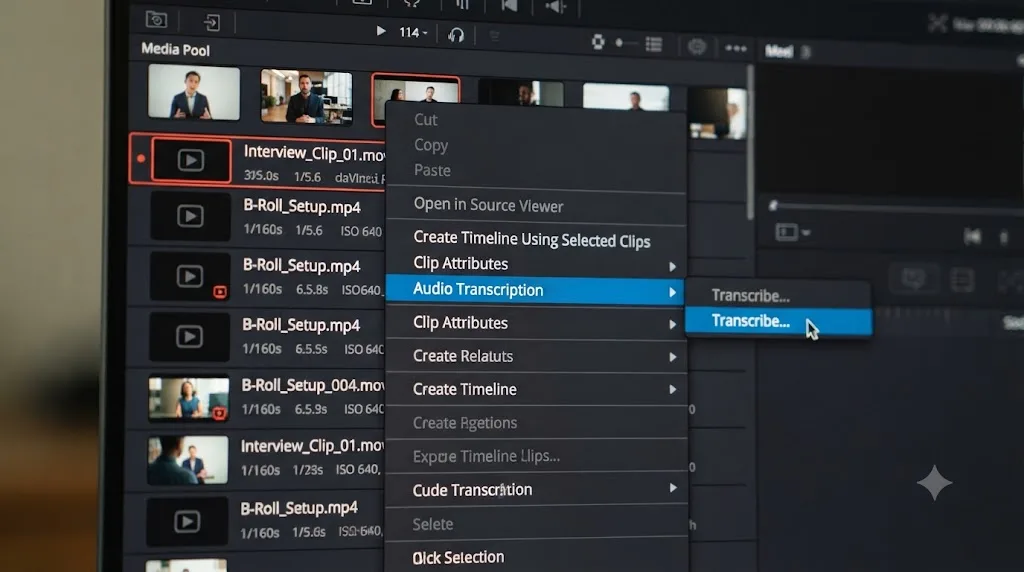Image resolution: width=1024 pixels, height=572 pixels.
Task: Switch Media Pool to list view icon
Action: (x=654, y=44)
